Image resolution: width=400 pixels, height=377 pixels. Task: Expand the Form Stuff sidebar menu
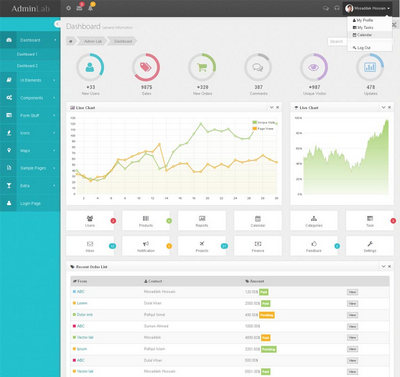point(30,115)
